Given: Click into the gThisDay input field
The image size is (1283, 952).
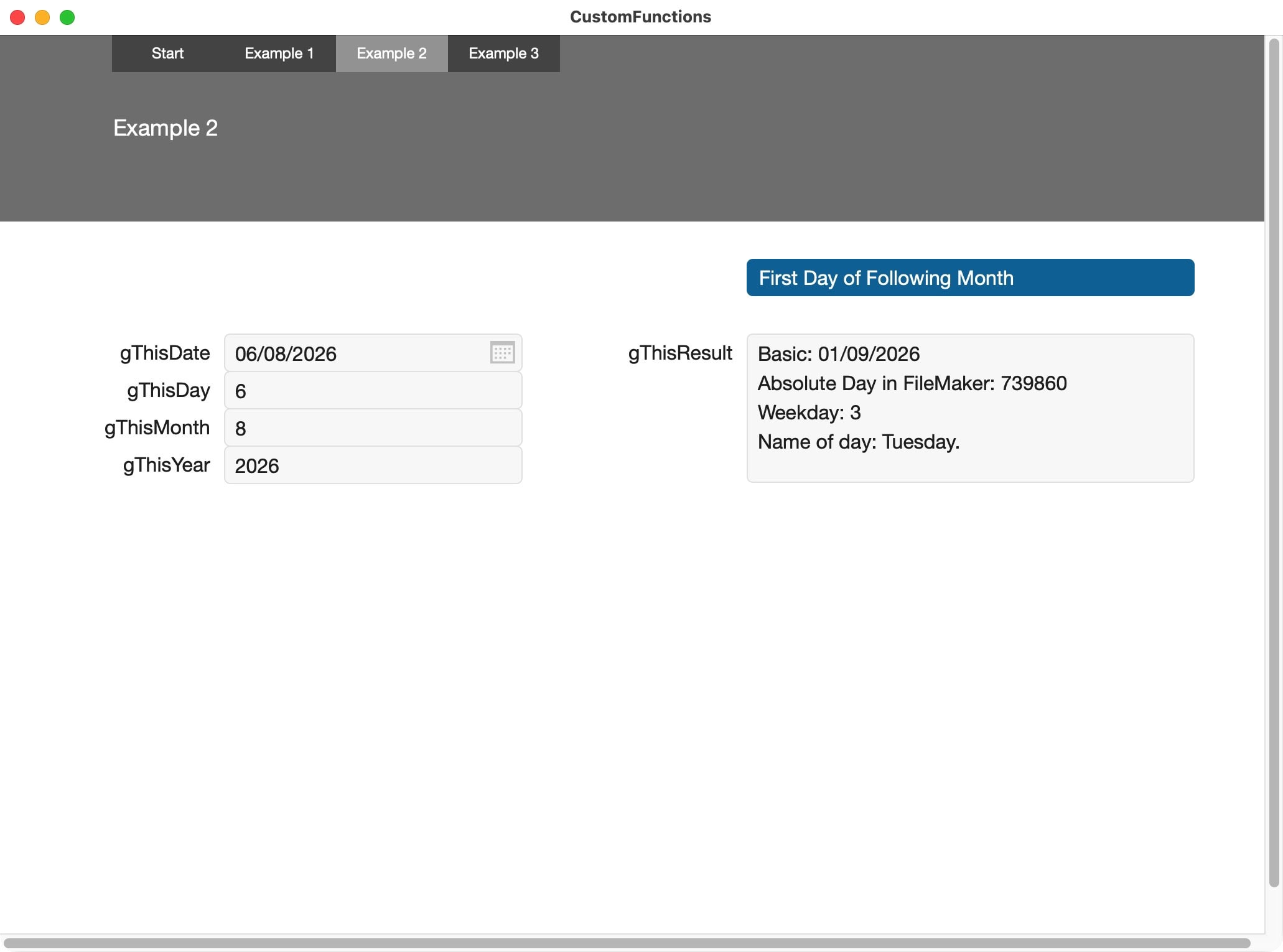Looking at the screenshot, I should click(x=373, y=390).
